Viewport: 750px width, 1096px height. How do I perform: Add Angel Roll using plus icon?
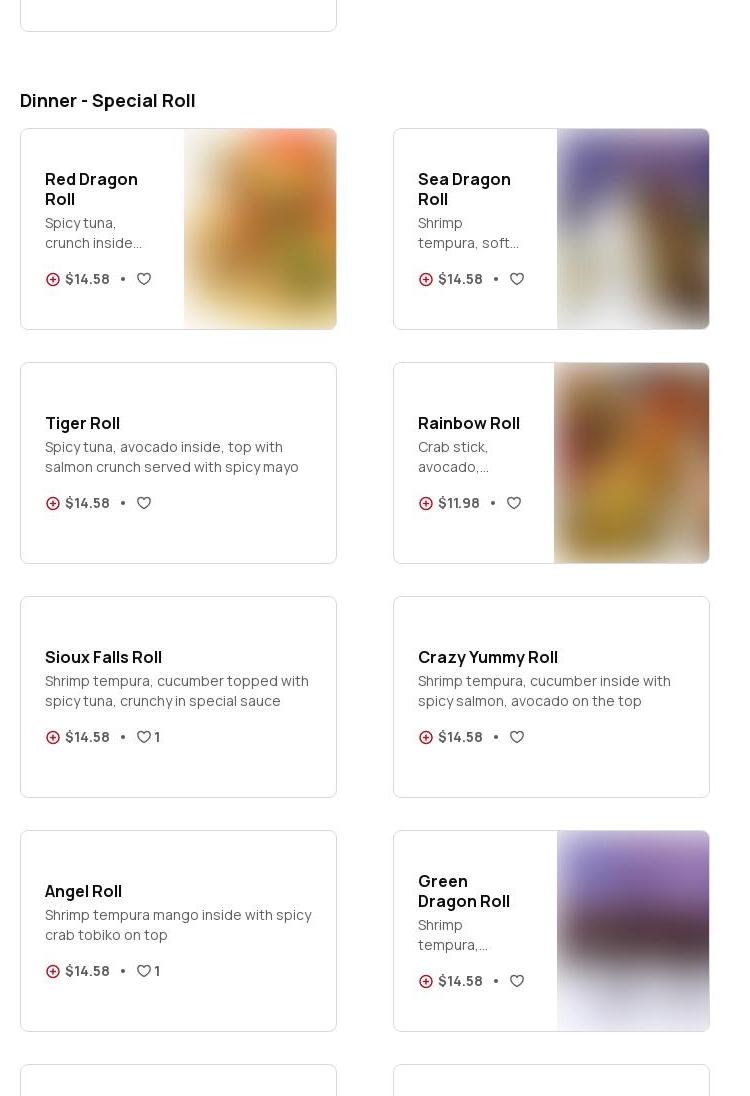pyautogui.click(x=53, y=972)
